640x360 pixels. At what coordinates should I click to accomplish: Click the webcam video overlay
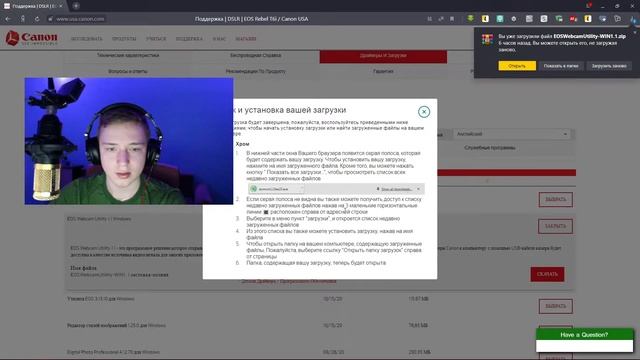(x=129, y=141)
